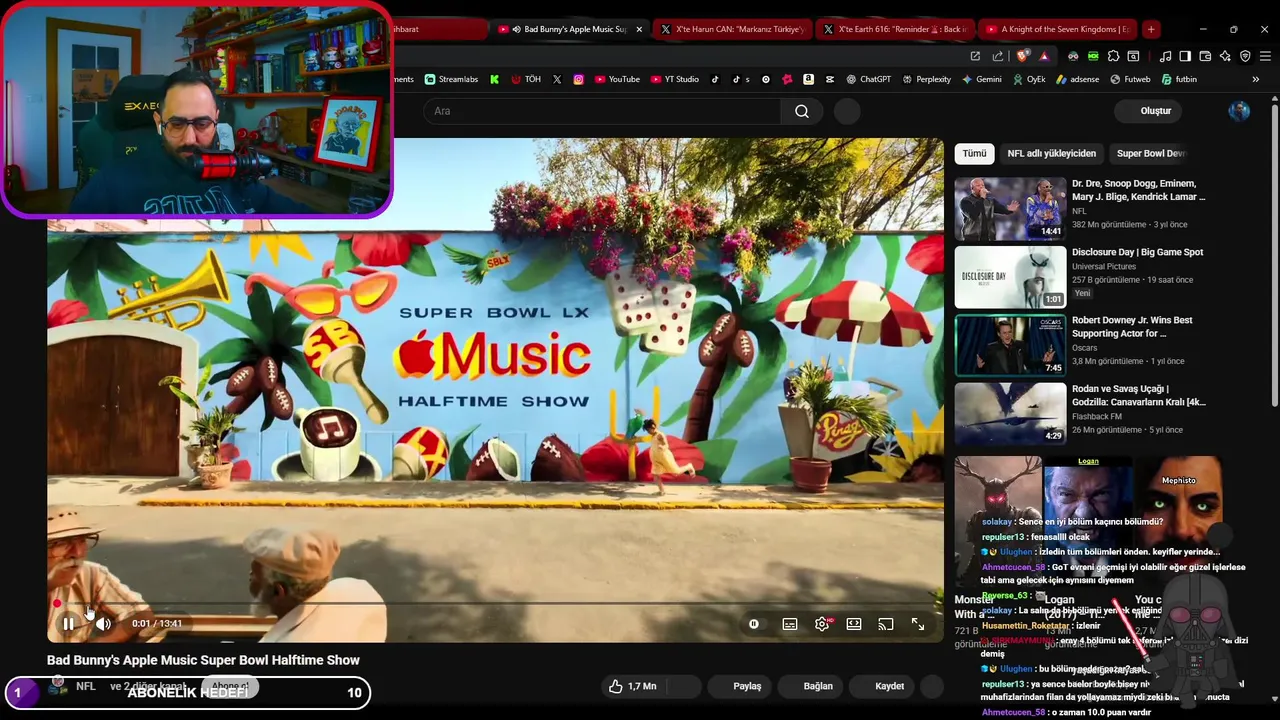
Task: Switch to theater mode view
Action: (x=854, y=624)
